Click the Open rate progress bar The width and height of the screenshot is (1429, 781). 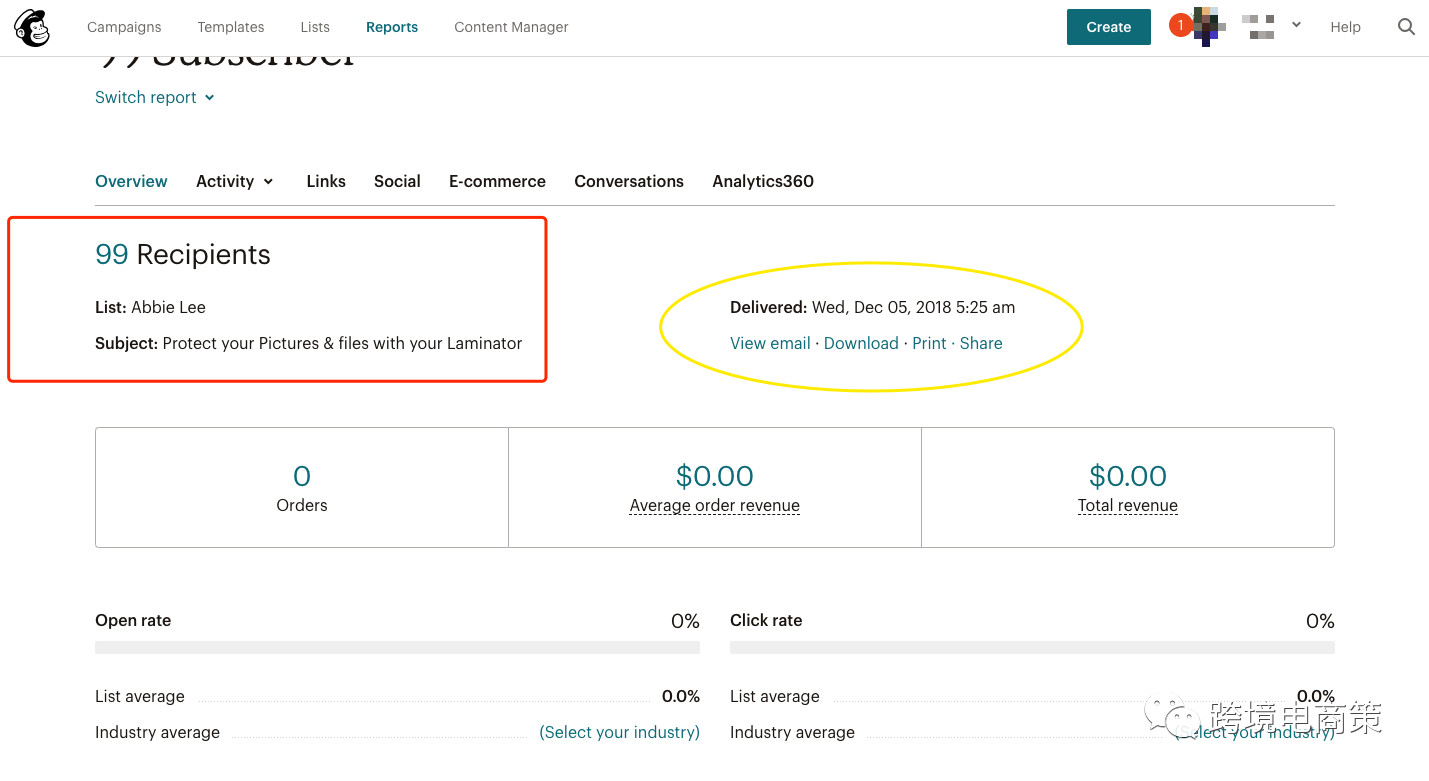(x=397, y=647)
